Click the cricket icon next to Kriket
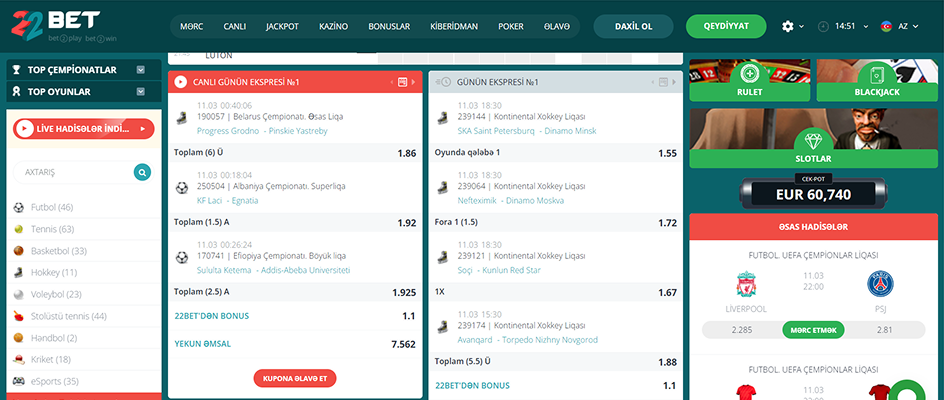This screenshot has height=400, width=944. 19,360
